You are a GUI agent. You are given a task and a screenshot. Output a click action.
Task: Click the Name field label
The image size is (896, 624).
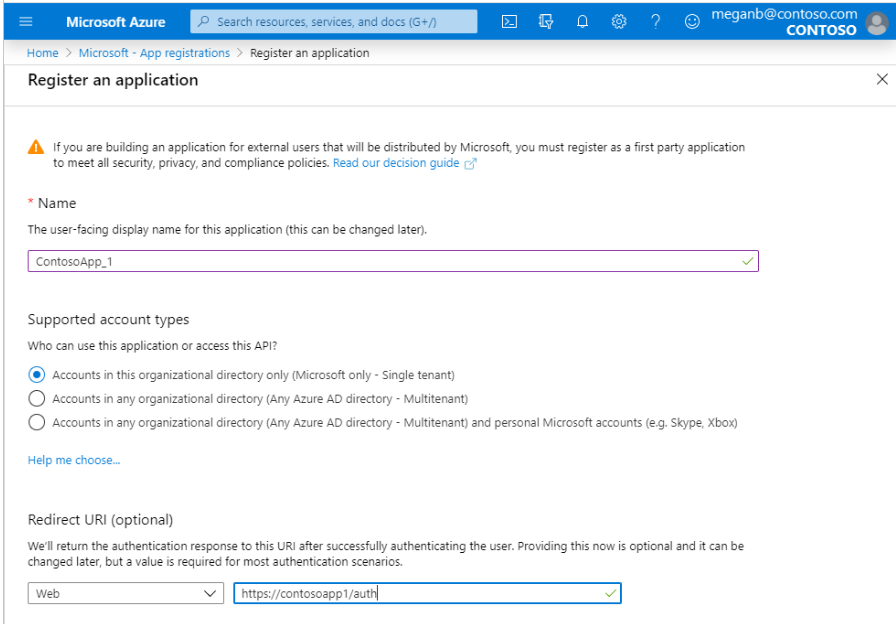(x=57, y=203)
